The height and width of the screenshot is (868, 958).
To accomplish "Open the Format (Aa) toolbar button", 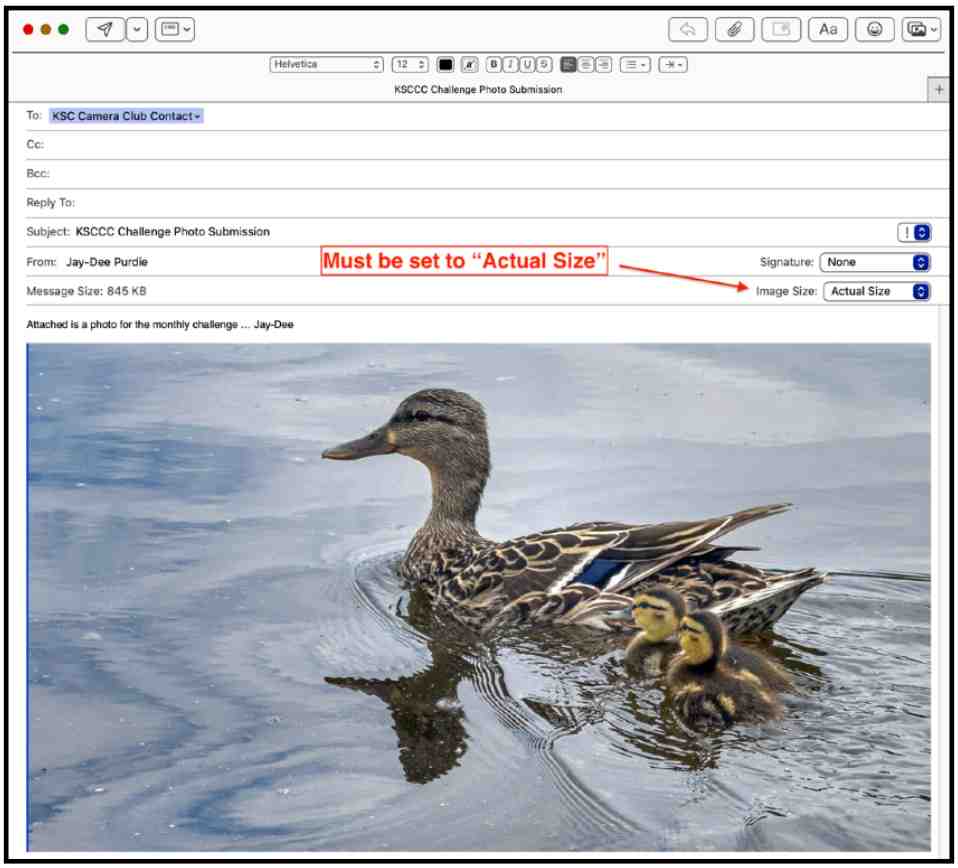I will point(828,29).
